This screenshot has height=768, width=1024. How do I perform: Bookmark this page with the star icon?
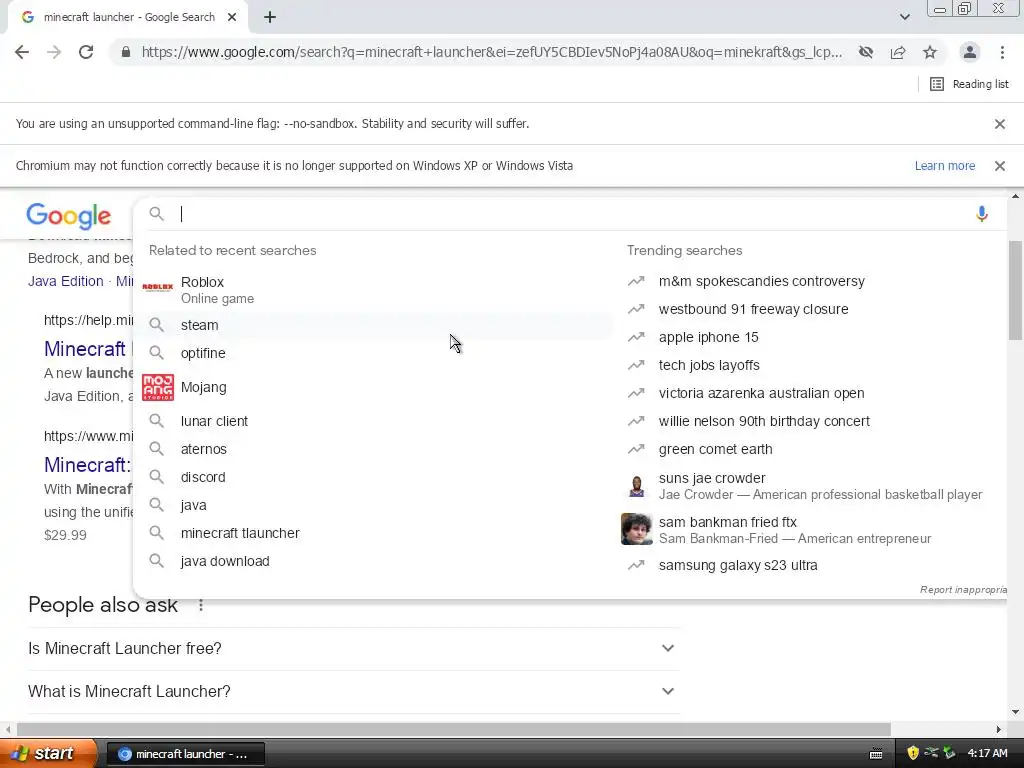pos(930,52)
